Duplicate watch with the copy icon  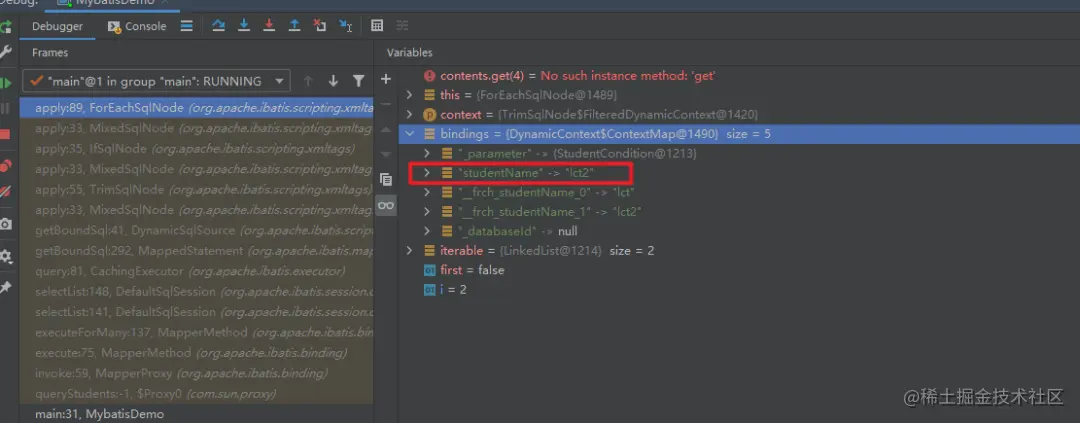386,180
